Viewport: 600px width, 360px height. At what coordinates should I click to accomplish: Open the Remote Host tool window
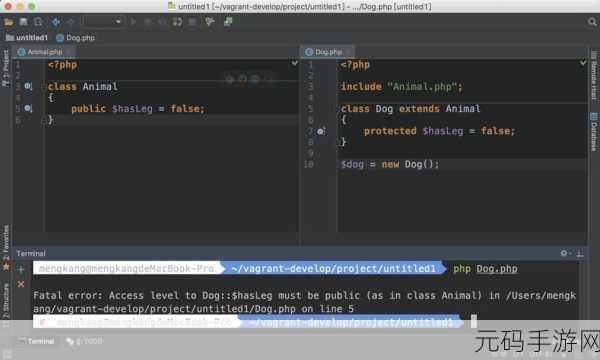[x=593, y=75]
